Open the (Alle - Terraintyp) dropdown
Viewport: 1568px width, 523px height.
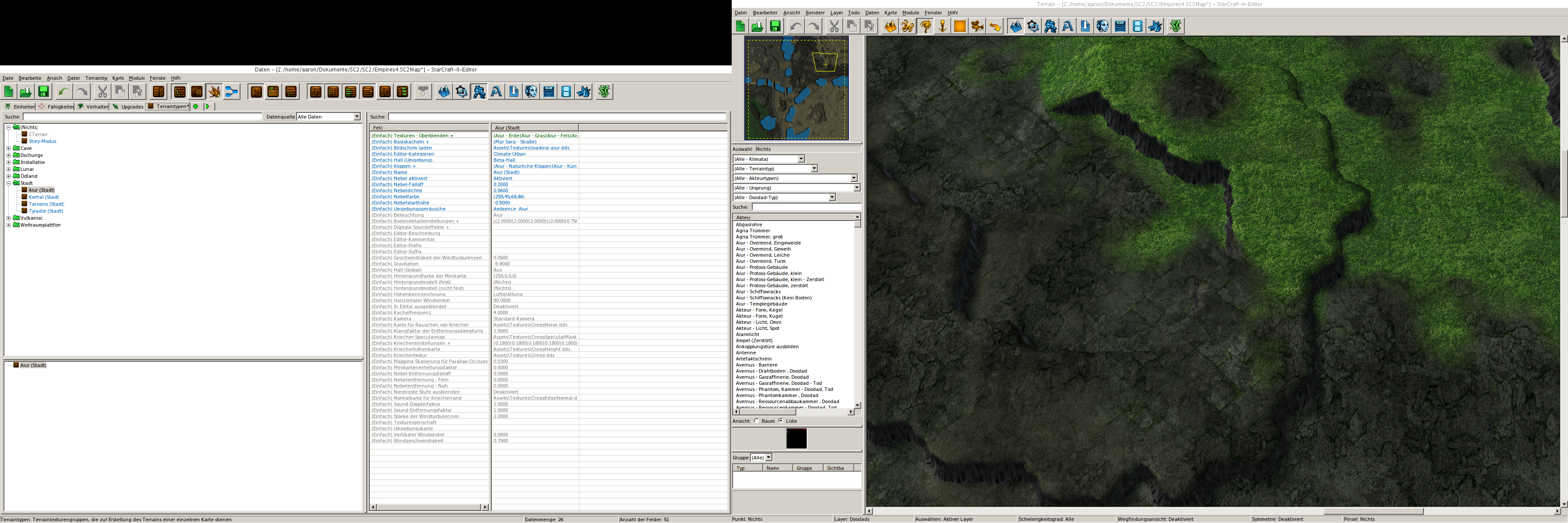tap(775, 169)
